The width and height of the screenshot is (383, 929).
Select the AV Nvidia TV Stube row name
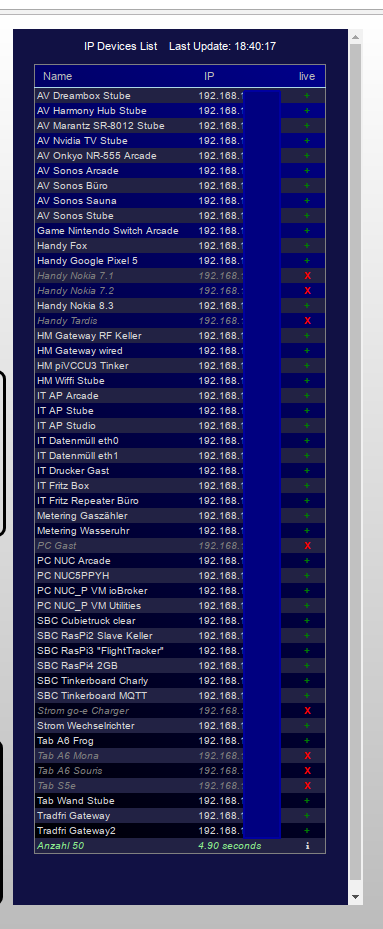(x=82, y=141)
